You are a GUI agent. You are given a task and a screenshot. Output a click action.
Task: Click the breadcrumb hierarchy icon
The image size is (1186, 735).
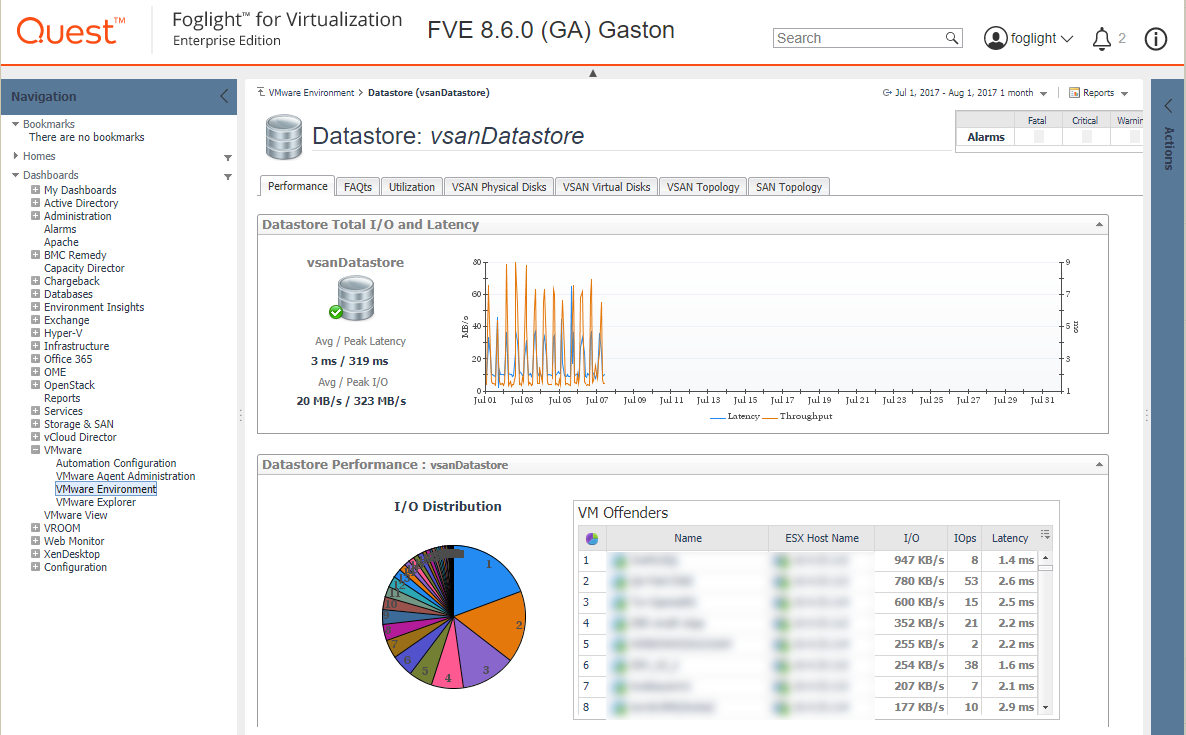[261, 92]
